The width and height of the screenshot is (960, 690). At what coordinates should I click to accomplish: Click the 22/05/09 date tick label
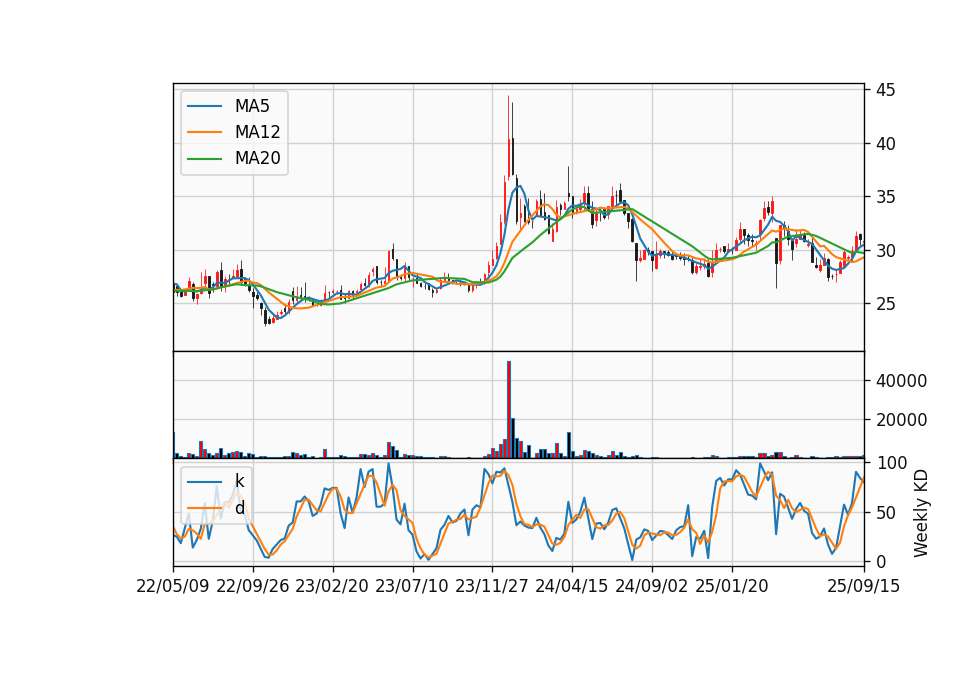tap(173, 586)
